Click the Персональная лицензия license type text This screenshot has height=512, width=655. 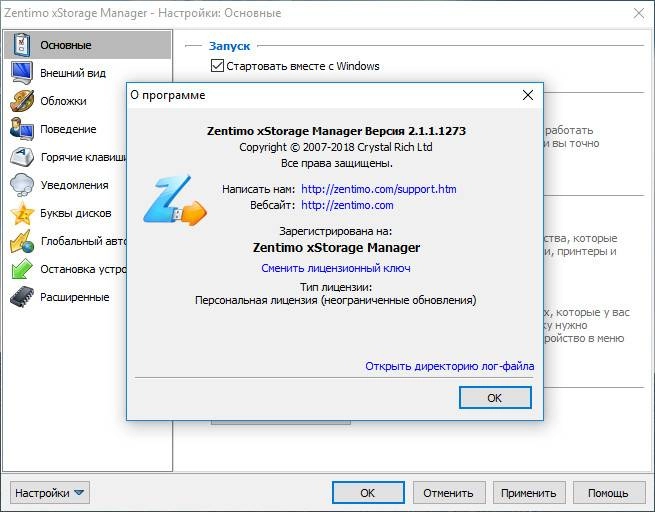point(335,300)
